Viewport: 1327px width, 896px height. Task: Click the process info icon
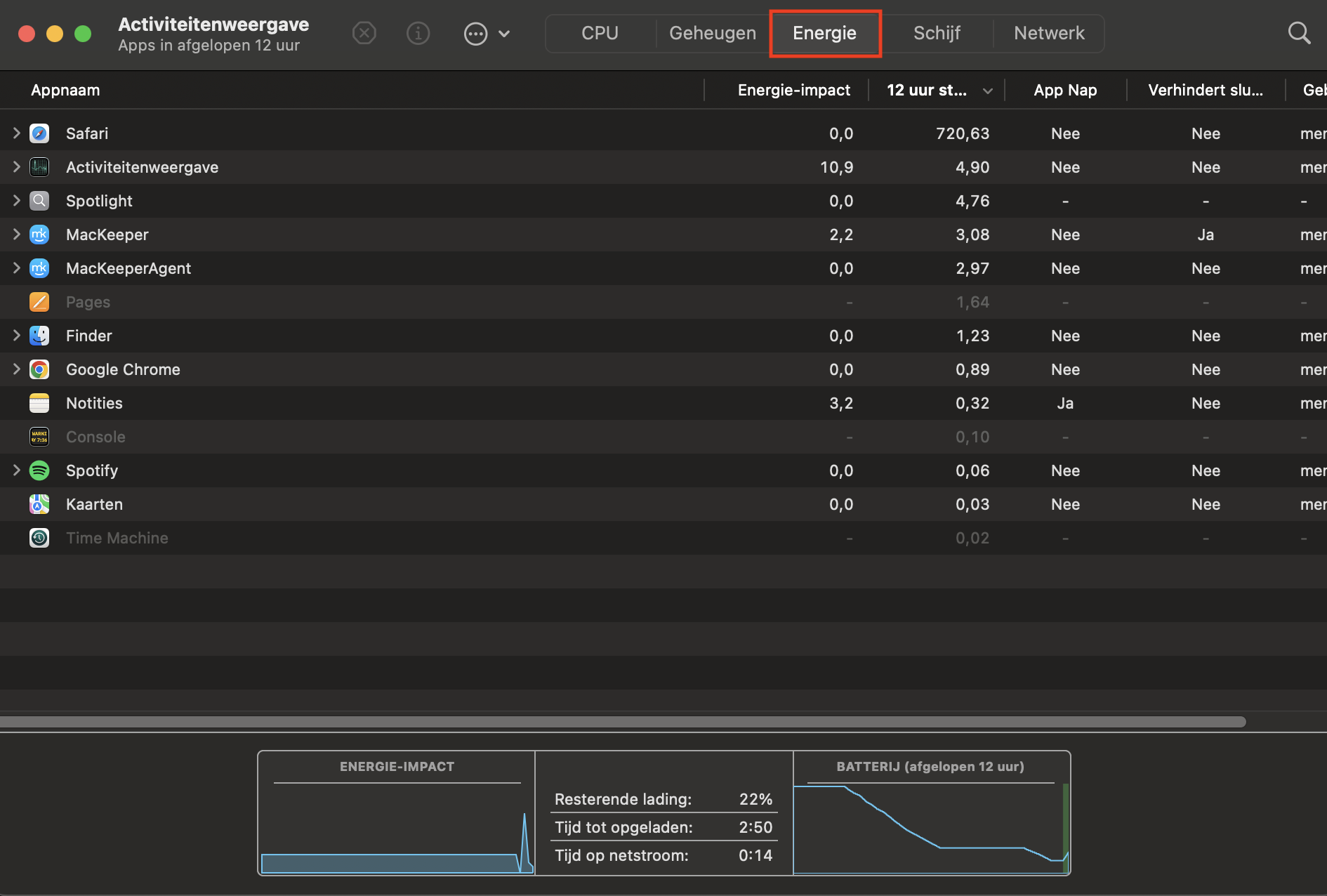coord(418,33)
